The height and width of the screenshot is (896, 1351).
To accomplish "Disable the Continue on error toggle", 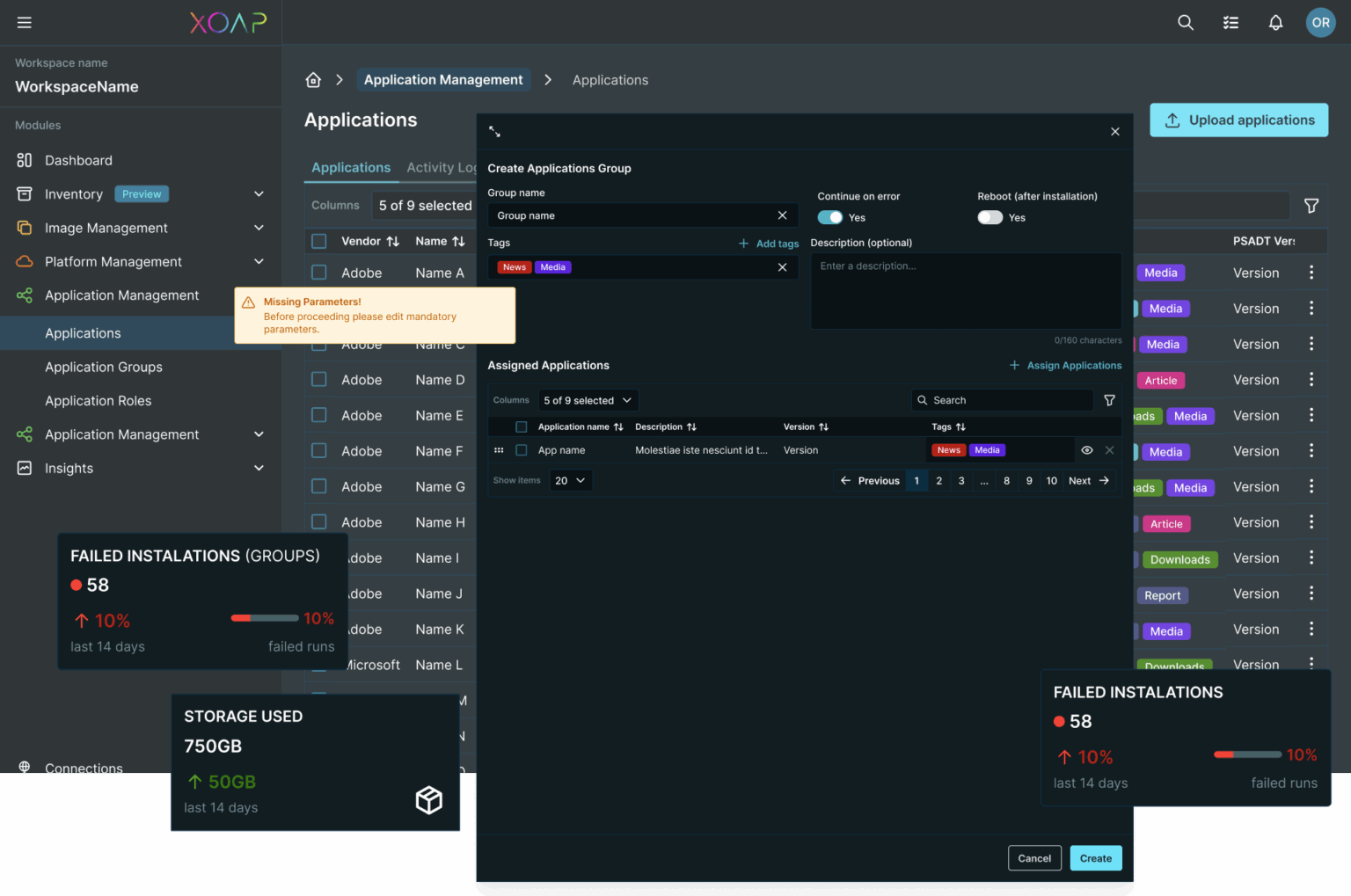I will click(x=829, y=216).
